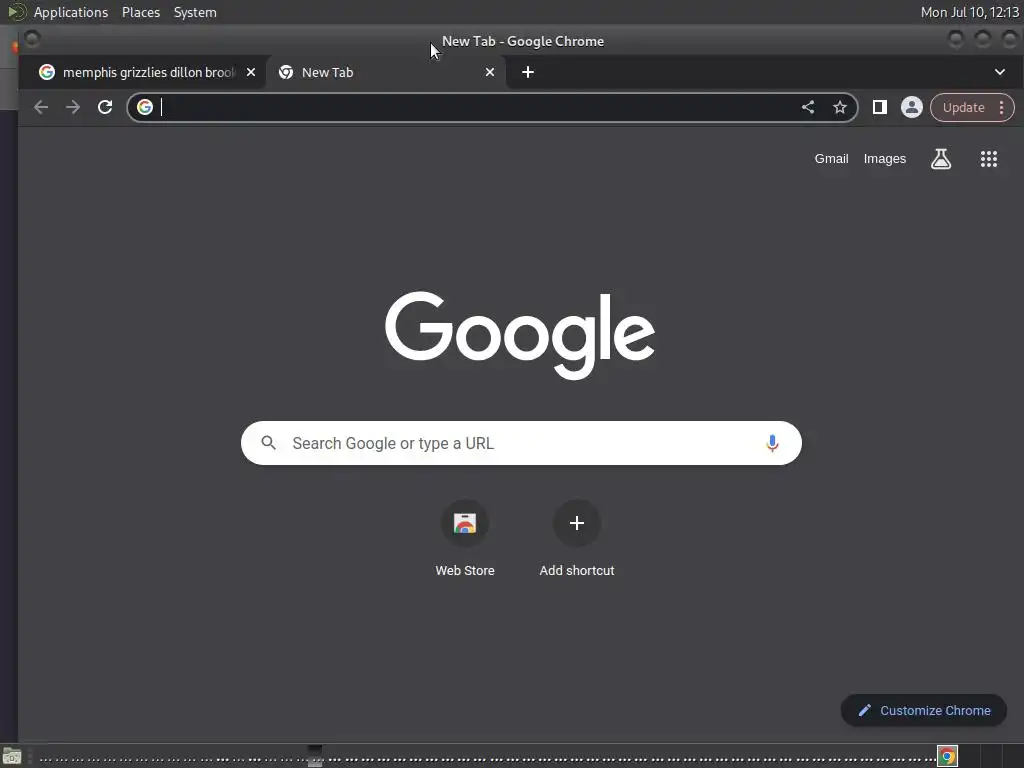Open Chrome three-dot menu
This screenshot has height=768, width=1024.
tap(1001, 108)
